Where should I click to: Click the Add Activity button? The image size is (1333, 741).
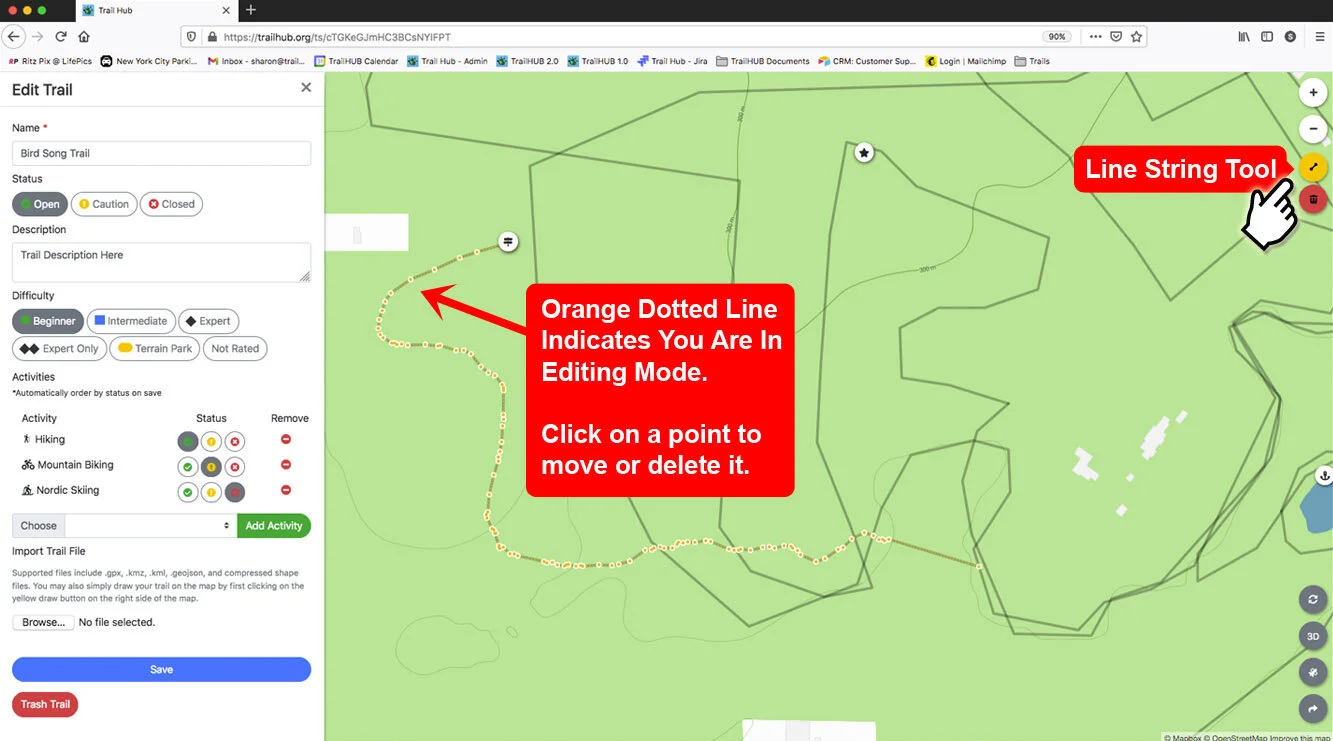pyautogui.click(x=274, y=526)
